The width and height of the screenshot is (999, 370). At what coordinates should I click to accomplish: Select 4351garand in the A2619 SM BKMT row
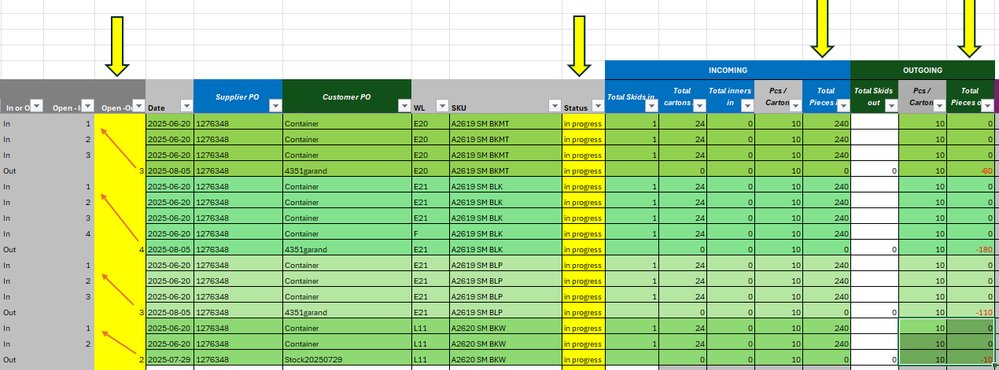click(347, 171)
